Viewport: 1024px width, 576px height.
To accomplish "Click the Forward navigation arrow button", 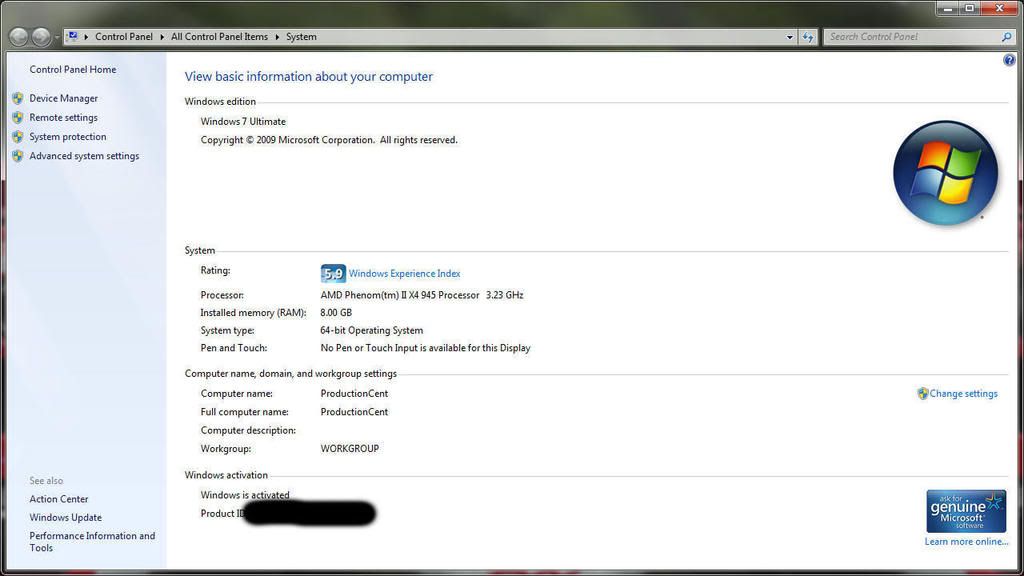I will tap(40, 37).
